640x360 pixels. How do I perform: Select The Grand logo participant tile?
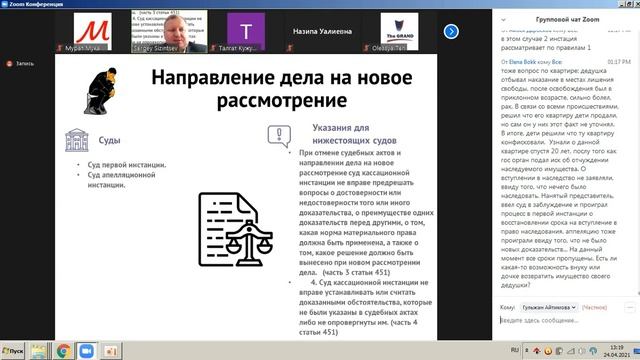(399, 31)
